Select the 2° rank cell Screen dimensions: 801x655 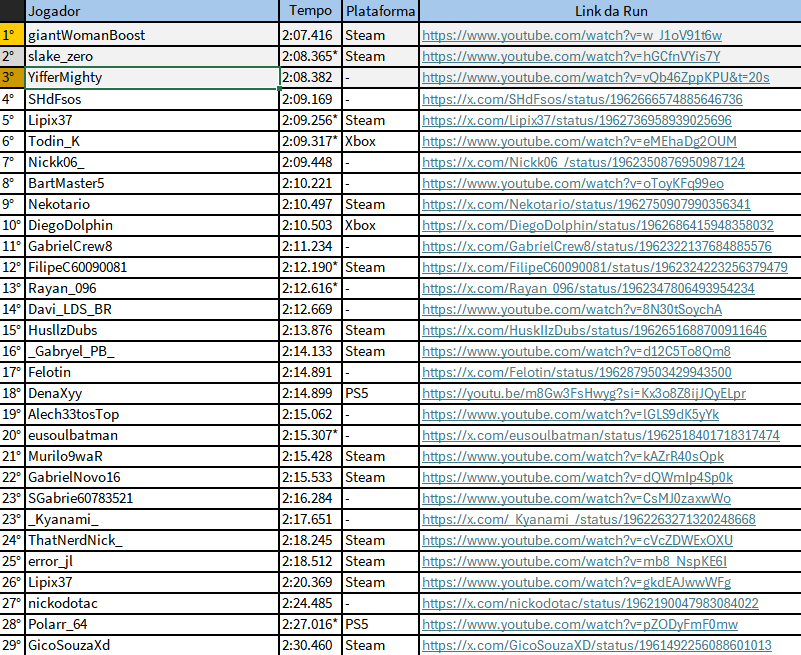pyautogui.click(x=12, y=56)
